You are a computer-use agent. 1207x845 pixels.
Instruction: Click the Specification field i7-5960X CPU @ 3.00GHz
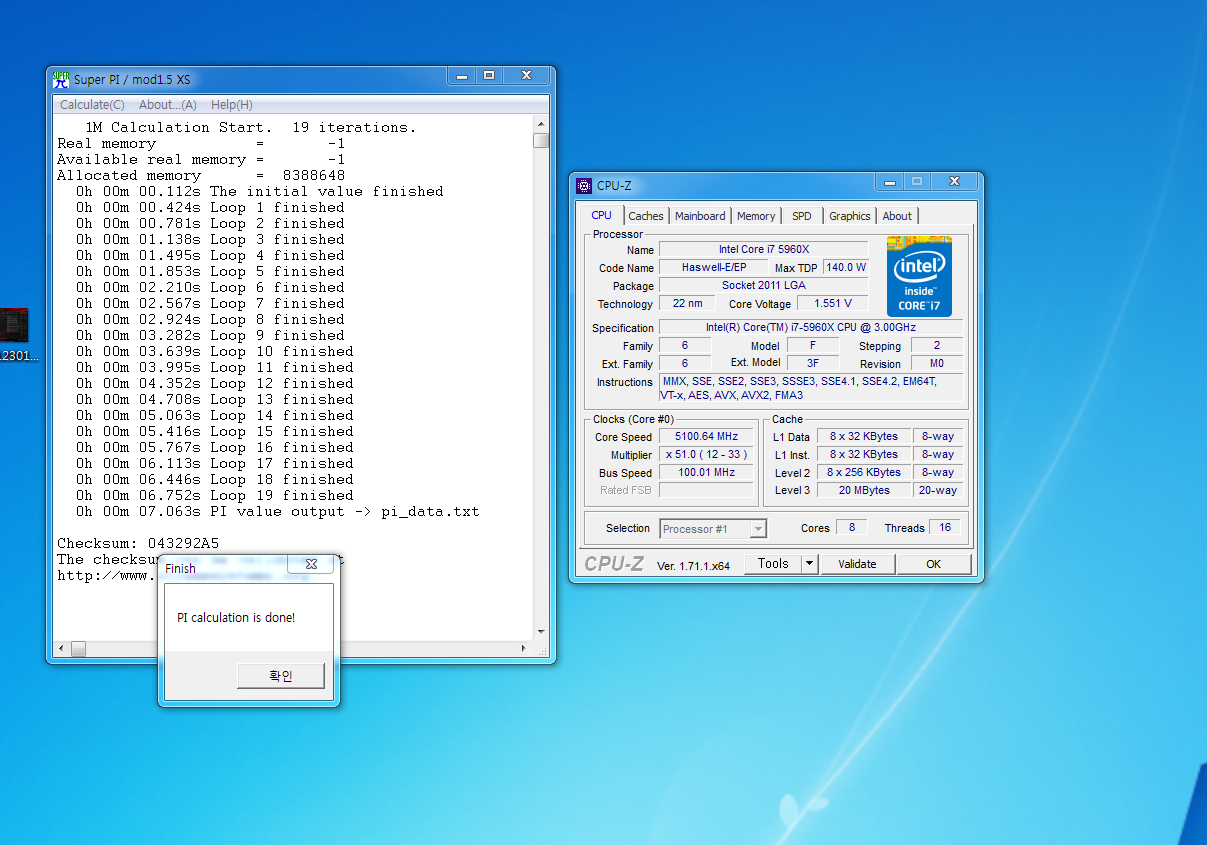pyautogui.click(x=811, y=328)
